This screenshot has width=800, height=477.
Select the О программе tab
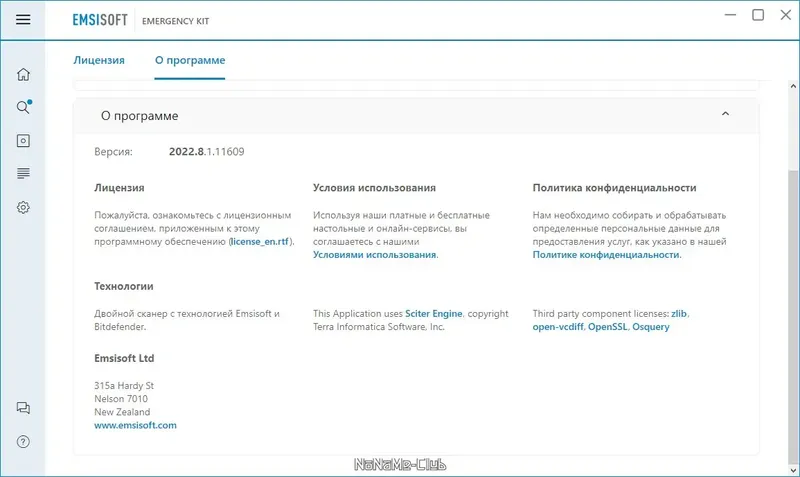click(x=190, y=60)
